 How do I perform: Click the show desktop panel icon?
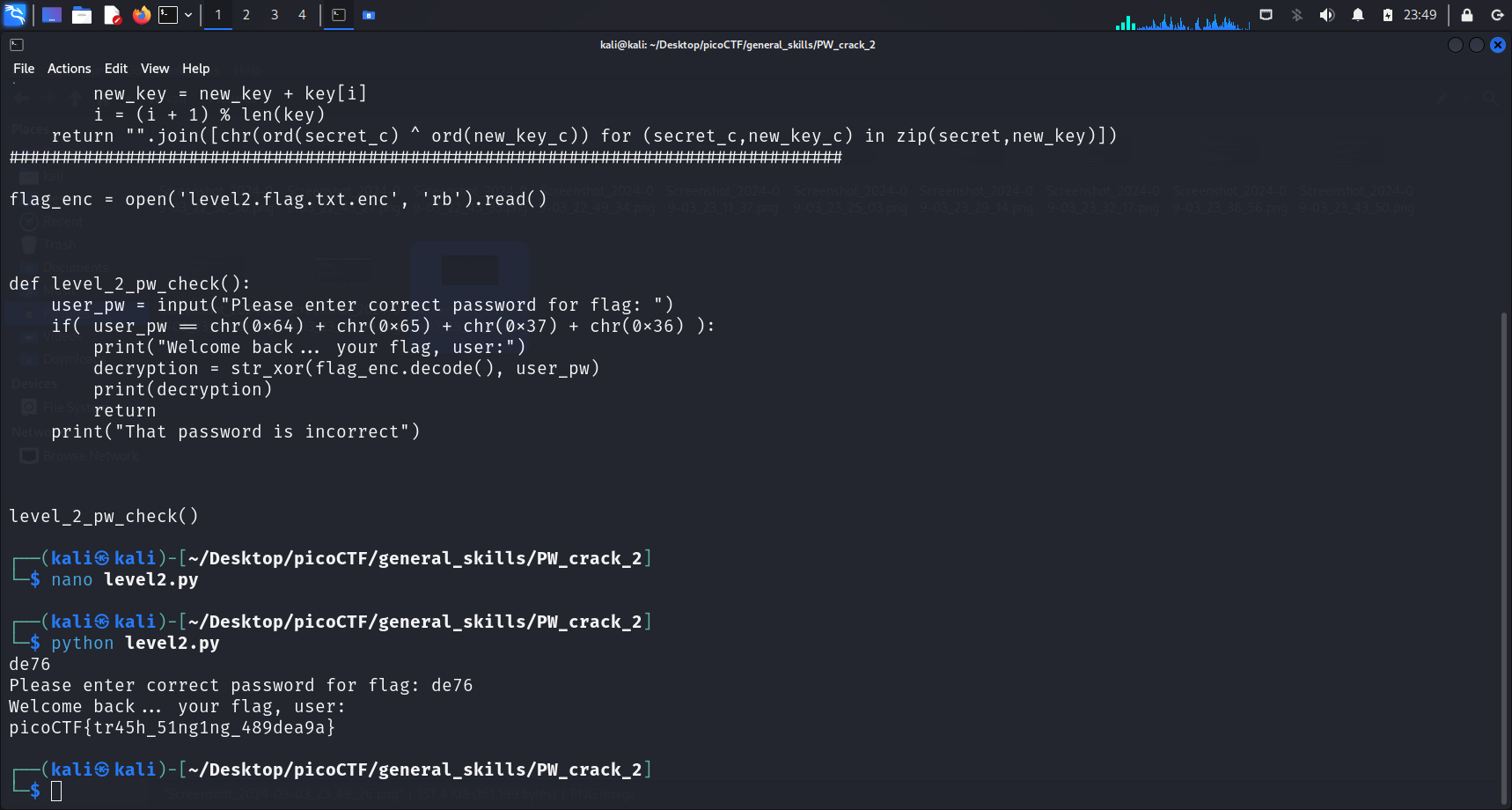pos(52,15)
